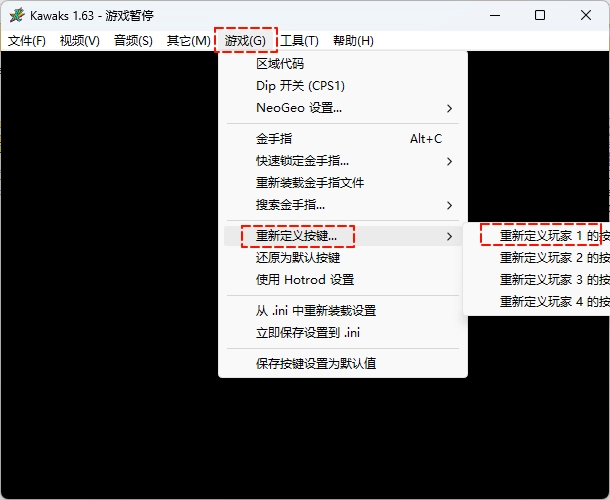Open the 文件(F) menu

click(27, 40)
